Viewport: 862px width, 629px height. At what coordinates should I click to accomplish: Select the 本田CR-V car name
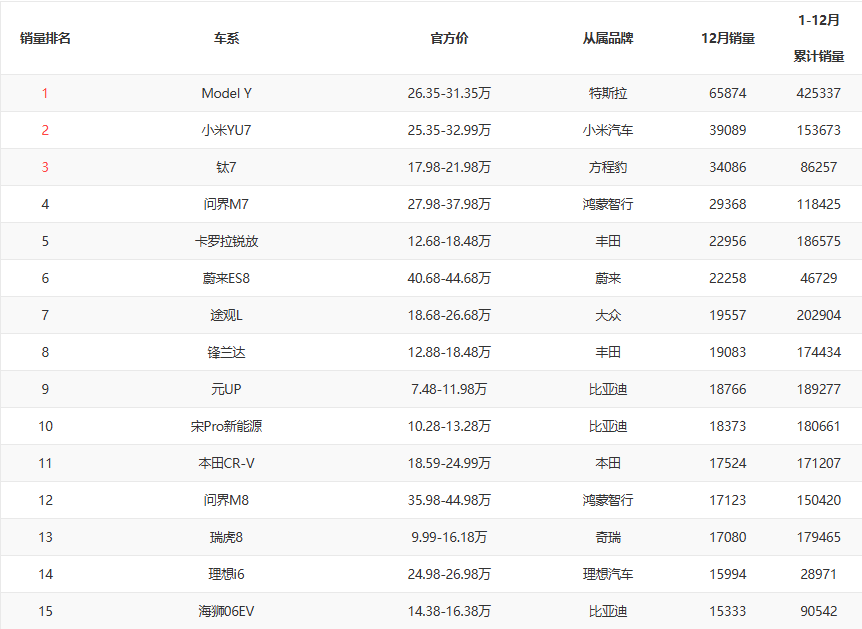pos(226,463)
